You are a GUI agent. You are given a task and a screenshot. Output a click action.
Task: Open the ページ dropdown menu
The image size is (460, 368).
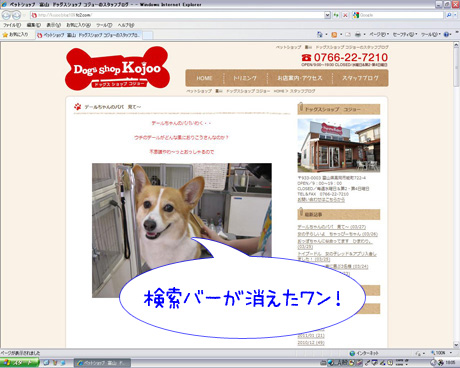click(379, 35)
